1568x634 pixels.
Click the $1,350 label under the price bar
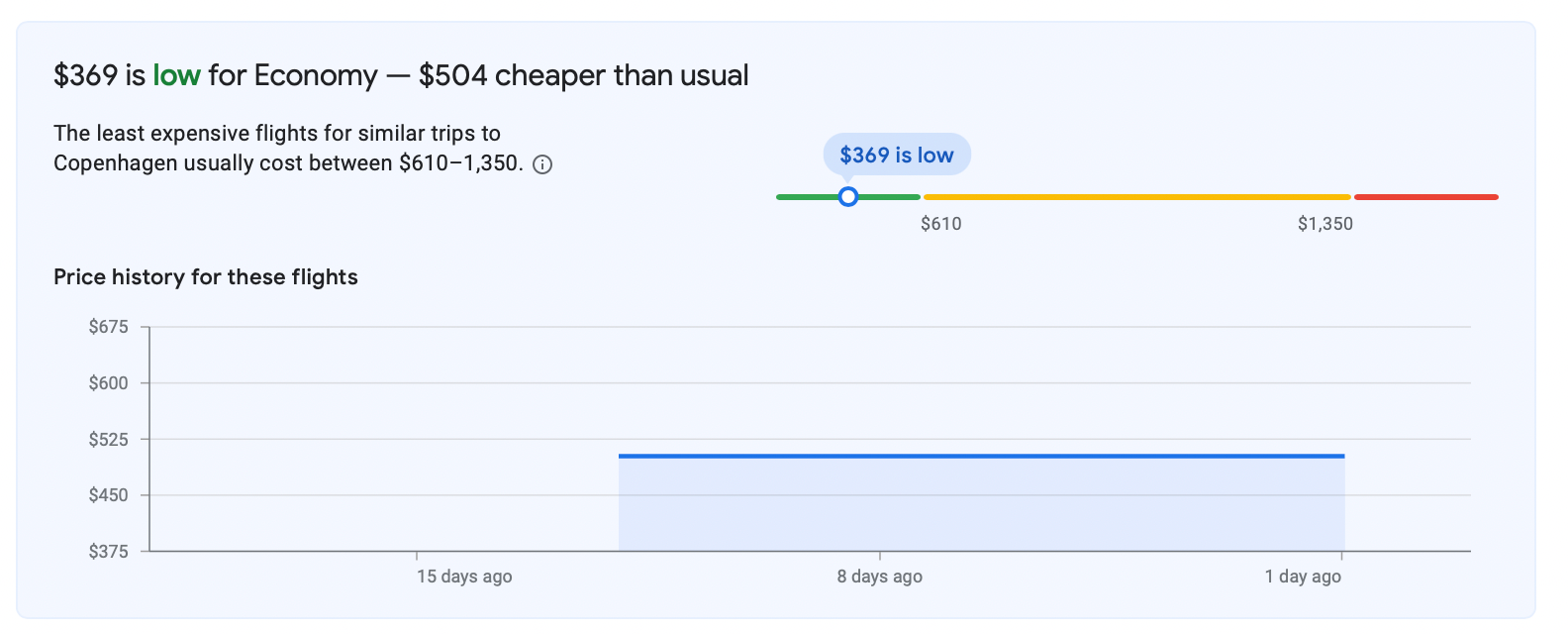click(1324, 224)
